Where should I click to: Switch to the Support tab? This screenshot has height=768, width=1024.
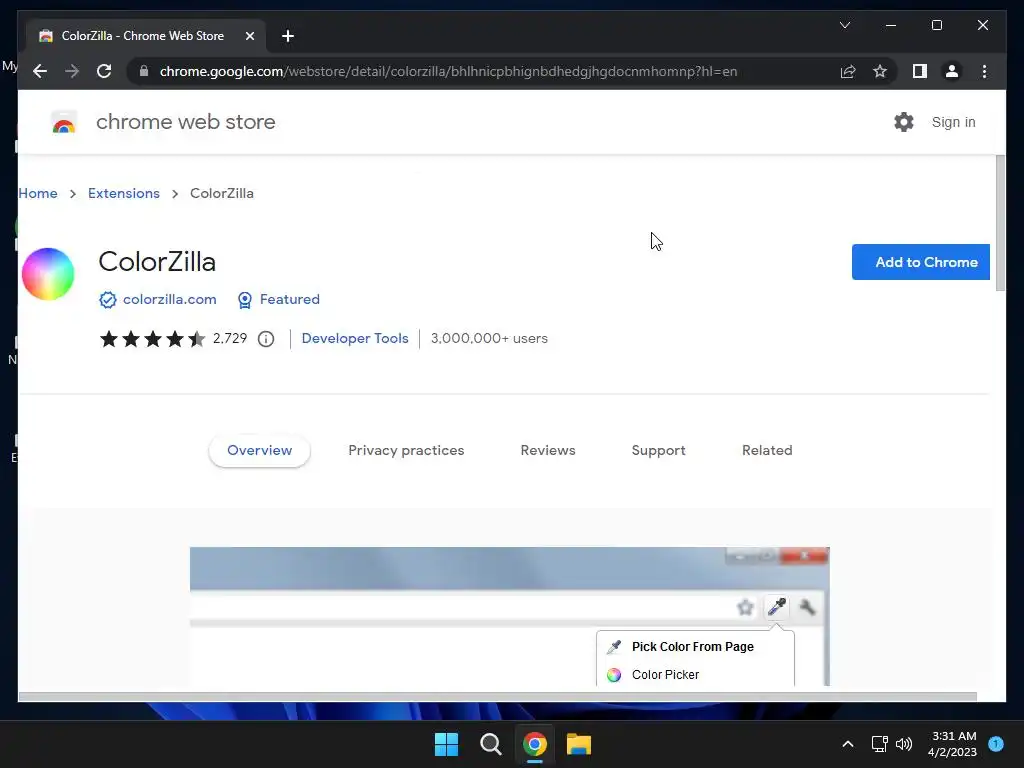click(x=658, y=451)
